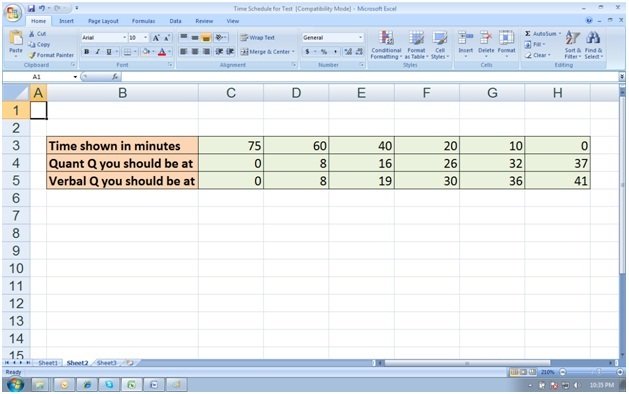Toggle underline formatting

(109, 52)
